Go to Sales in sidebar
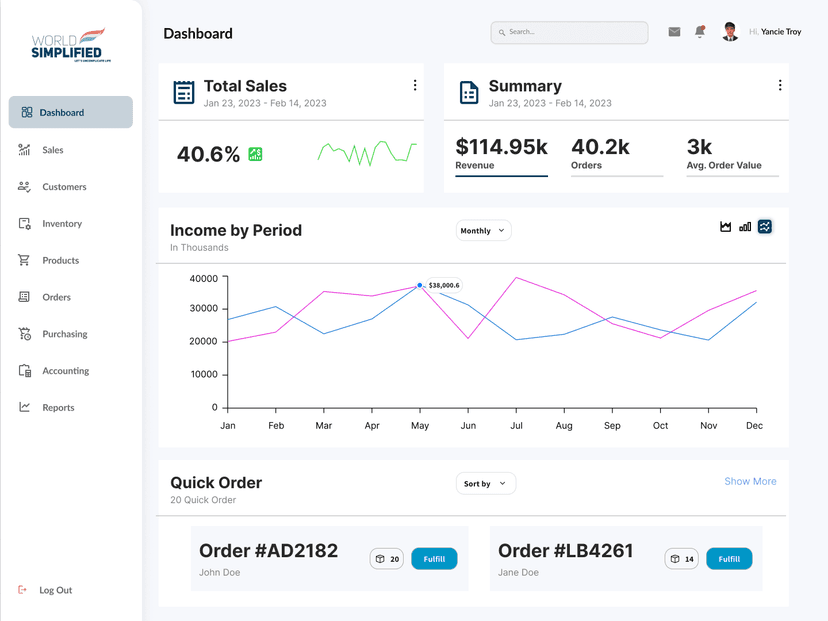This screenshot has height=621, width=828. coord(52,150)
